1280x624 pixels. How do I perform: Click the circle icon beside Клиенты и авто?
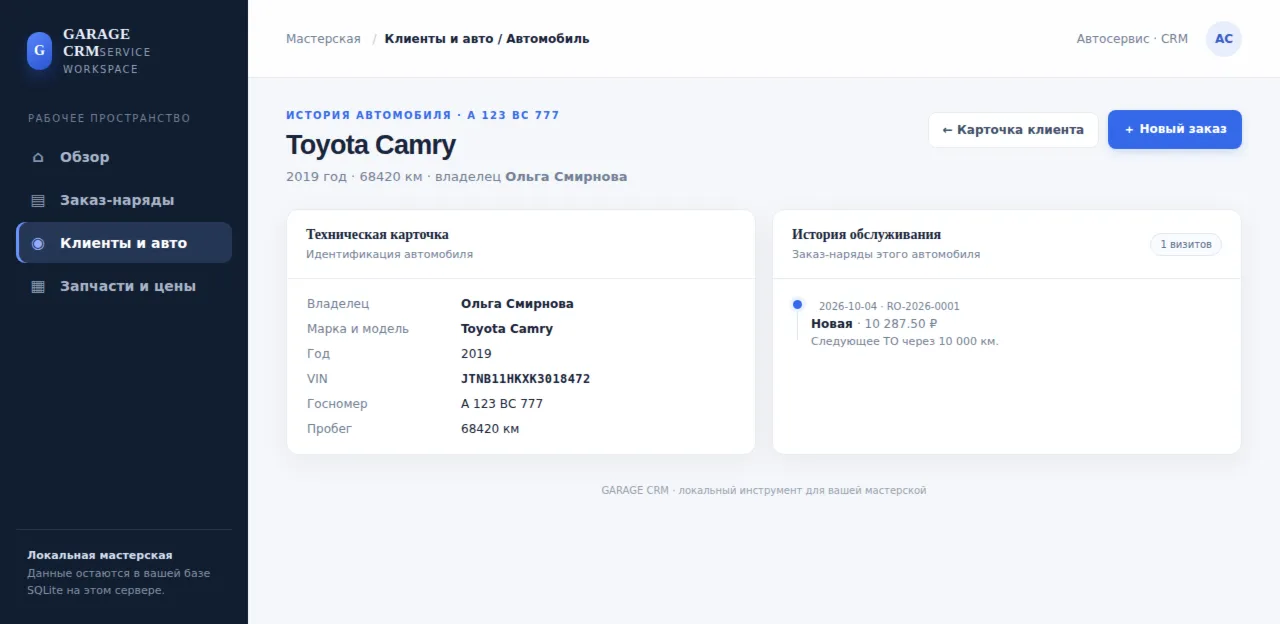[38, 243]
